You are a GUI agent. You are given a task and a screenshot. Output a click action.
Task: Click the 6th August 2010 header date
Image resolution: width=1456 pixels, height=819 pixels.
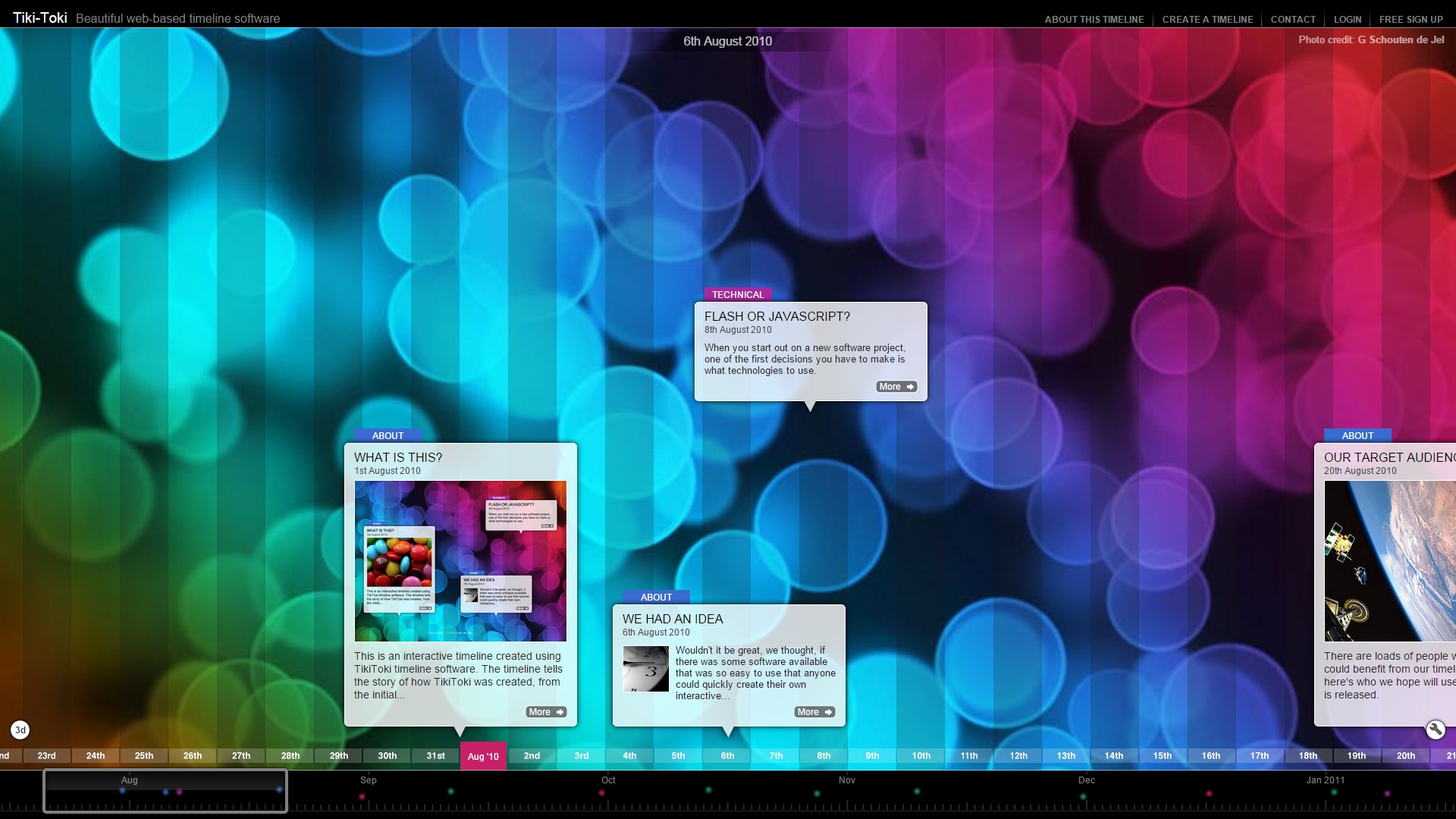[x=727, y=41]
